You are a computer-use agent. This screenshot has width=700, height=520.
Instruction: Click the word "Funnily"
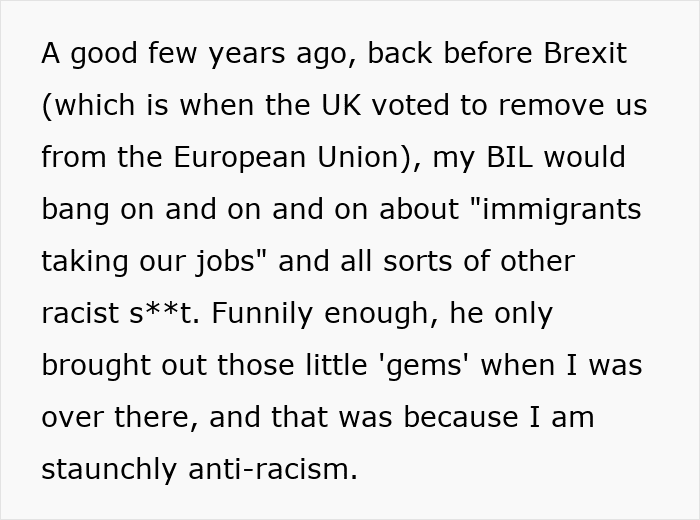click(x=262, y=313)
